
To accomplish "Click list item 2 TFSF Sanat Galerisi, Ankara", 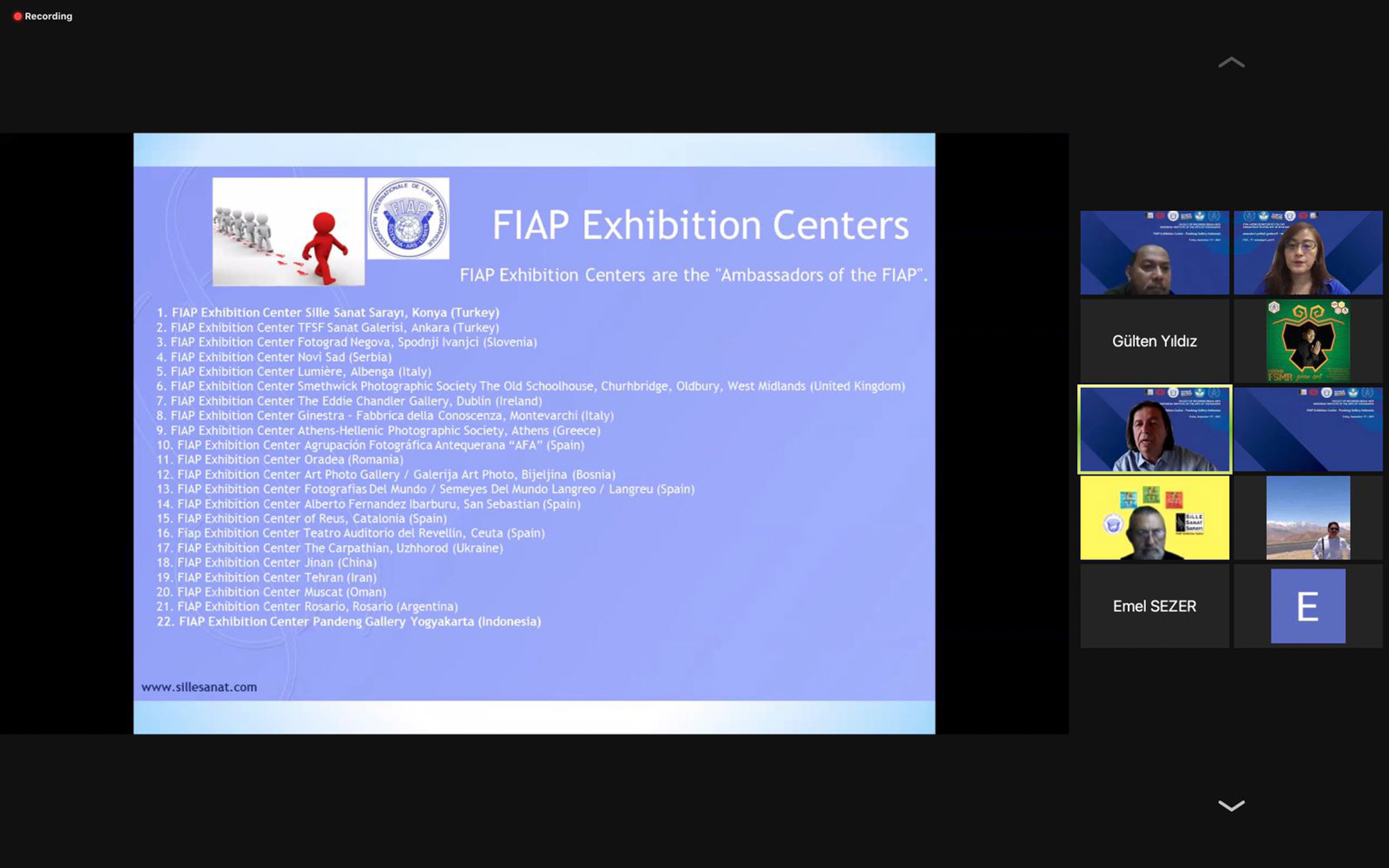I will [x=328, y=327].
